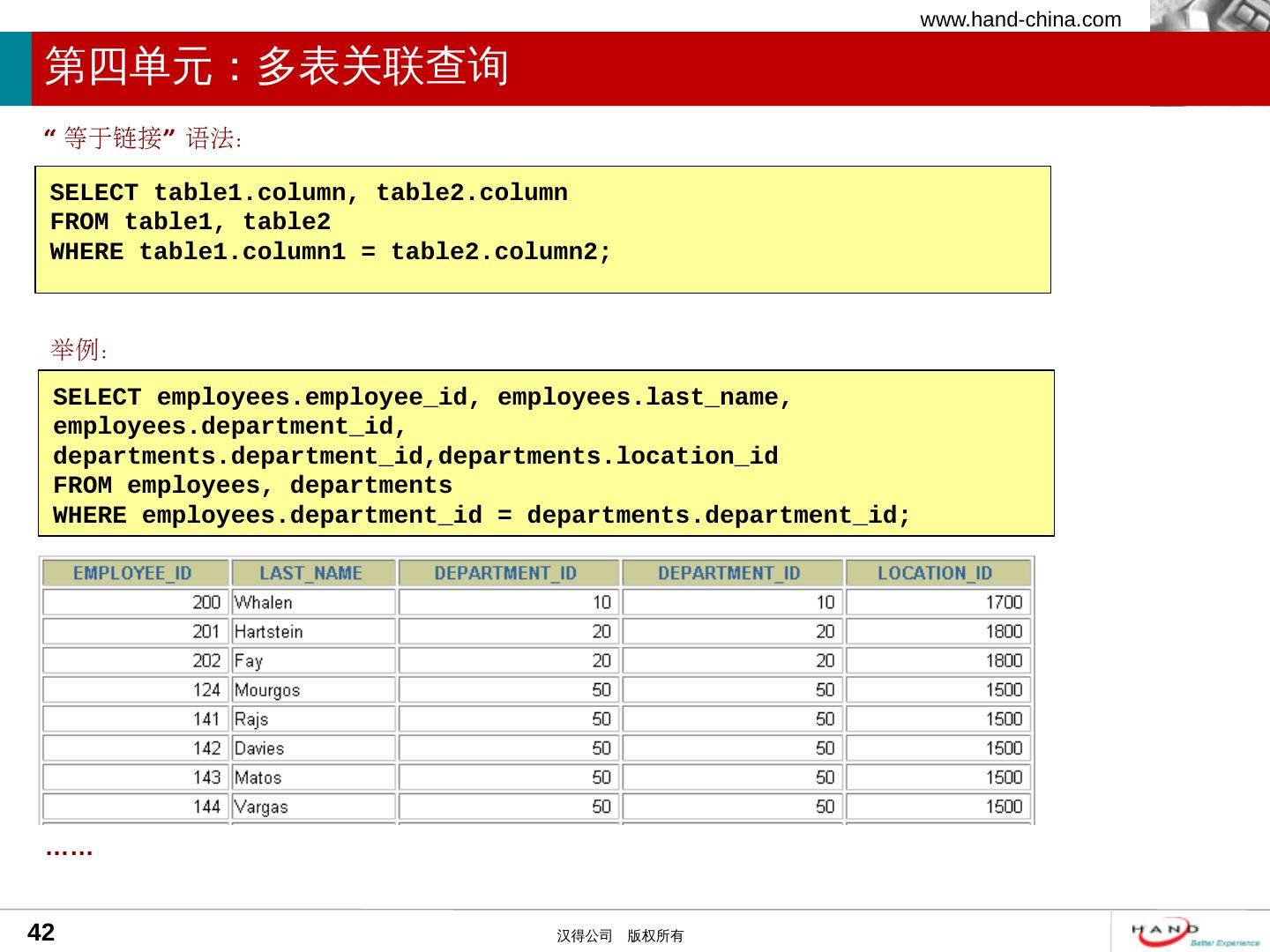
Task: Click the 汉得公司 版权所有 footer text
Action: (x=619, y=936)
